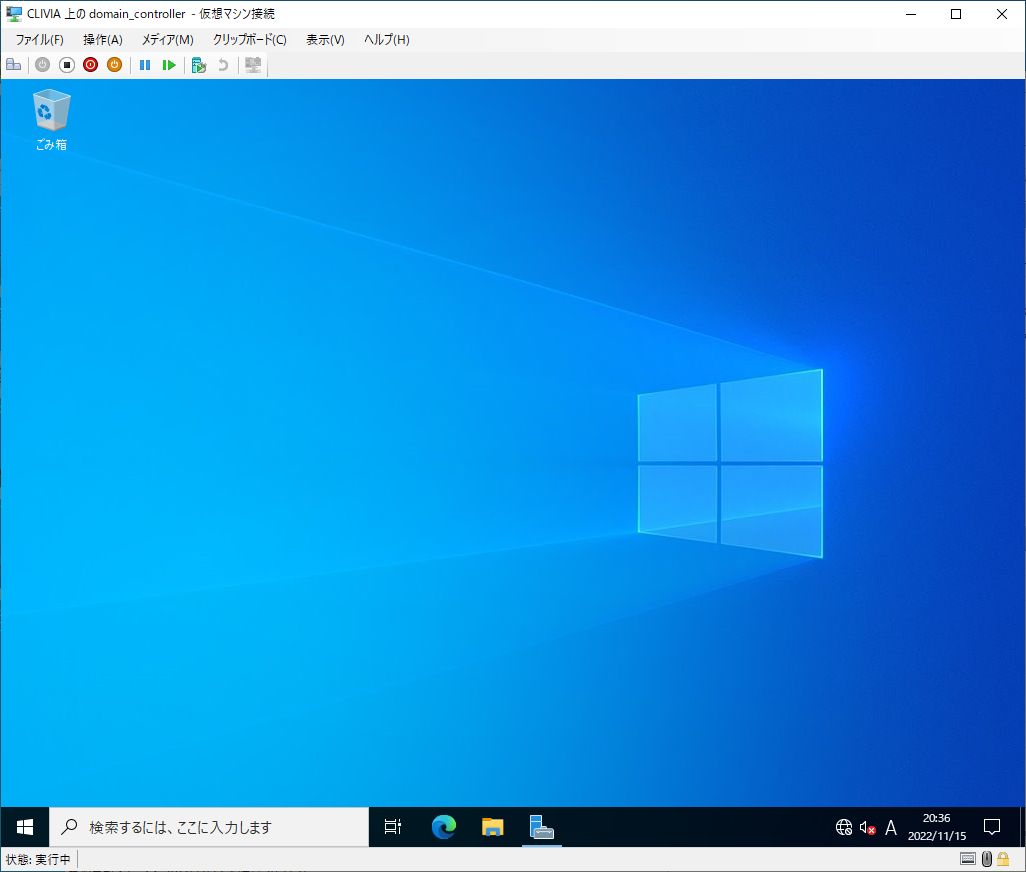Click the grey Start power icon in toolbar
This screenshot has height=872, width=1026.
43,65
